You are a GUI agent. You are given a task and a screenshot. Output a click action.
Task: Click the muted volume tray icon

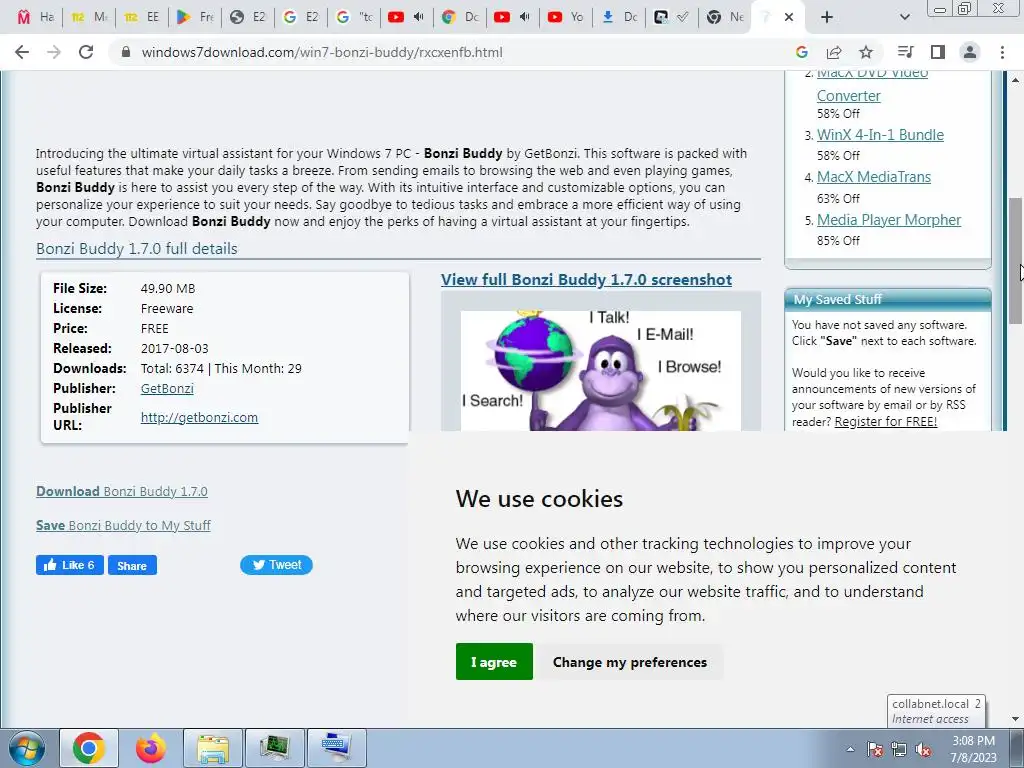923,749
